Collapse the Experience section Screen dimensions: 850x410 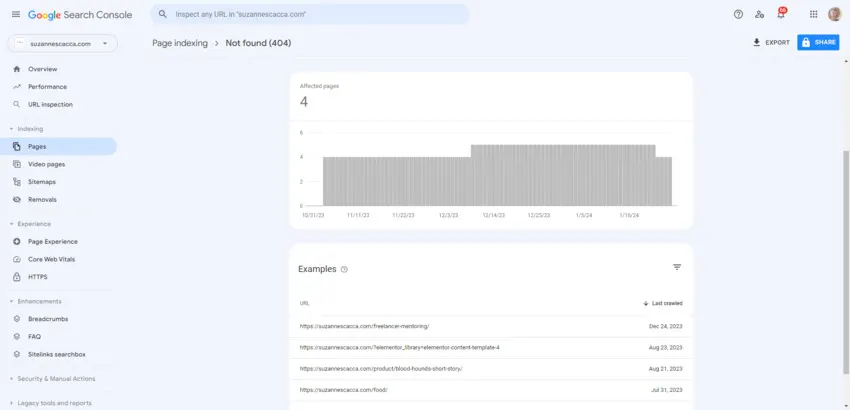coord(30,223)
